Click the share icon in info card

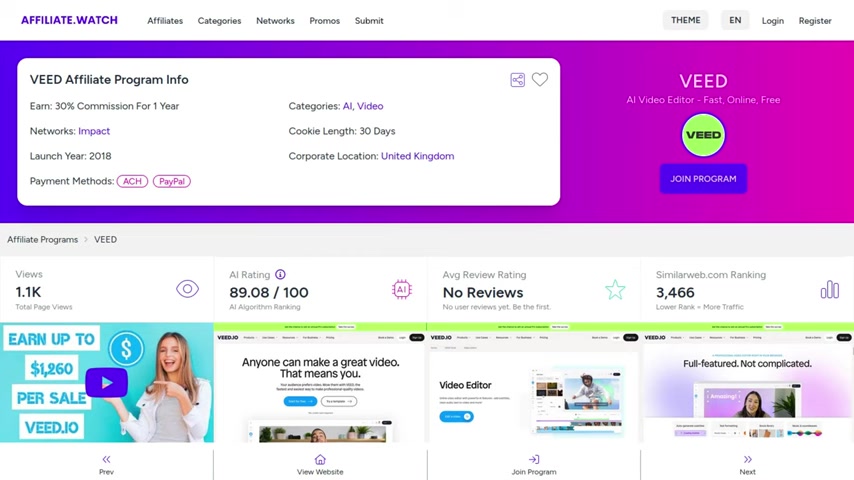(517, 80)
